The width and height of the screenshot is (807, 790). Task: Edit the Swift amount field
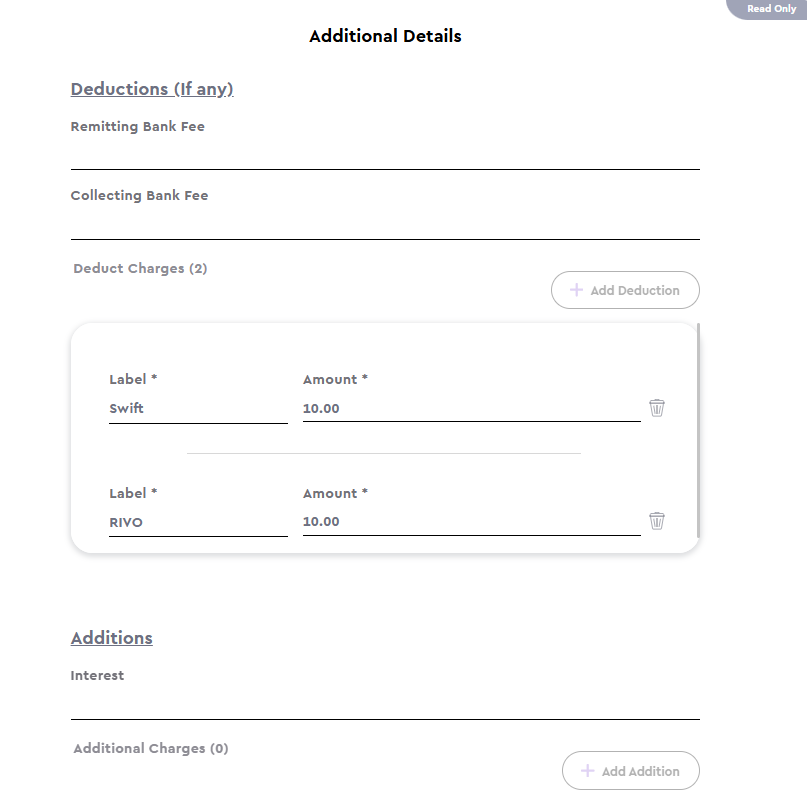click(x=471, y=409)
